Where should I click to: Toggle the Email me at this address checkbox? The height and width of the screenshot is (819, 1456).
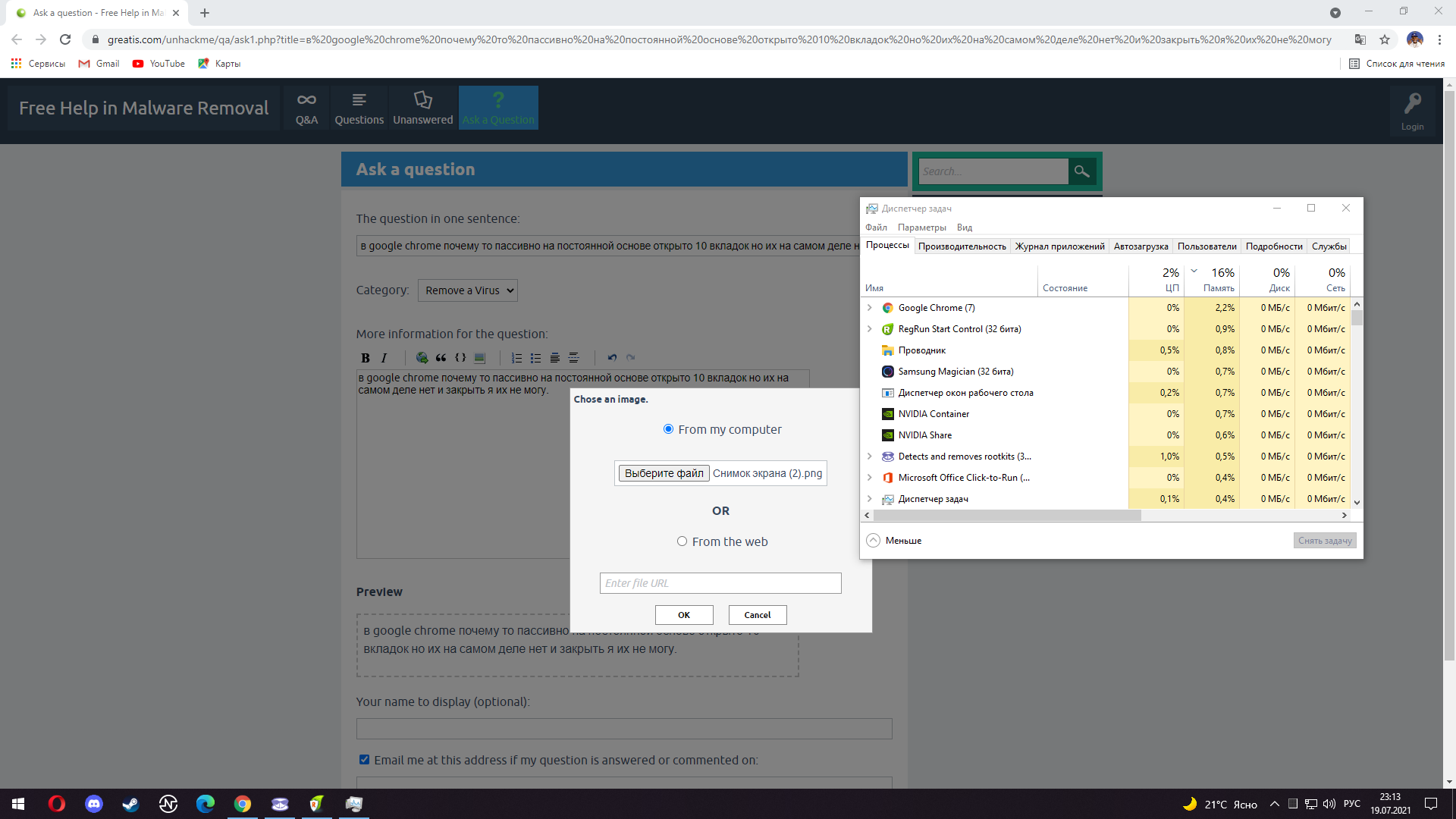point(364,760)
